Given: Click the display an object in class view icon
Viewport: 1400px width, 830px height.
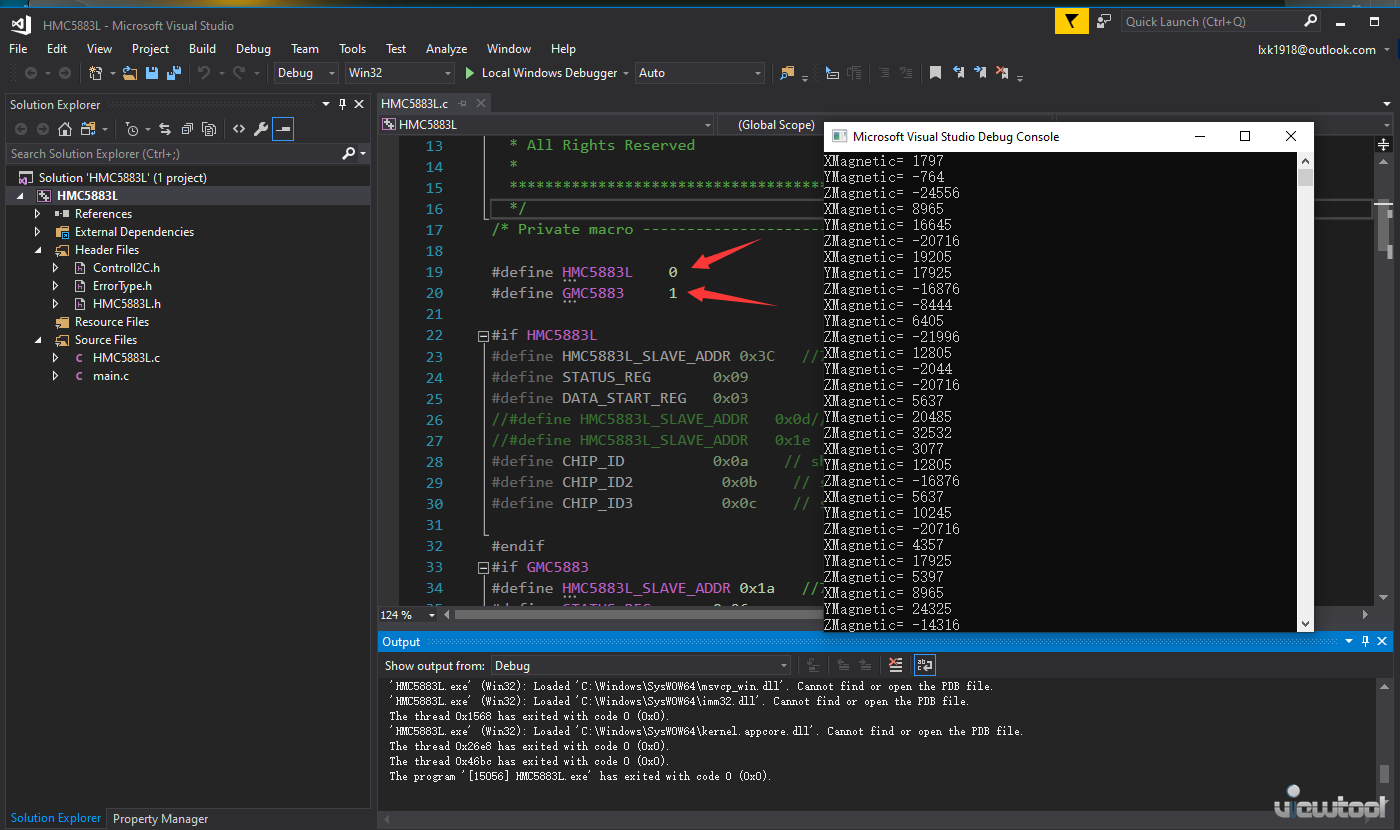Looking at the screenshot, I should click(831, 73).
